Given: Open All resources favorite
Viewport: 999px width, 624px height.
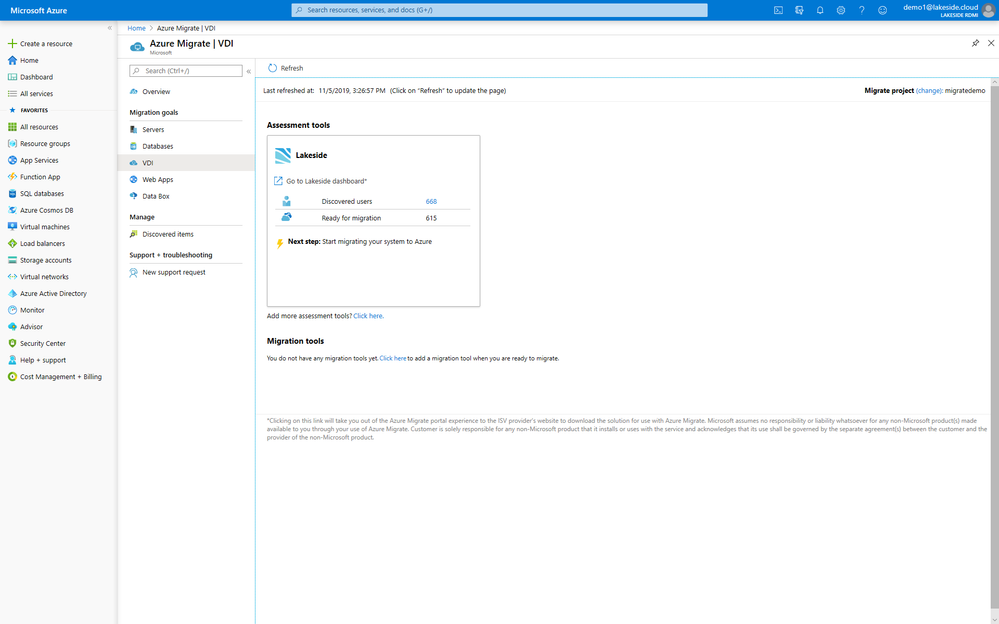Looking at the screenshot, I should pos(39,127).
